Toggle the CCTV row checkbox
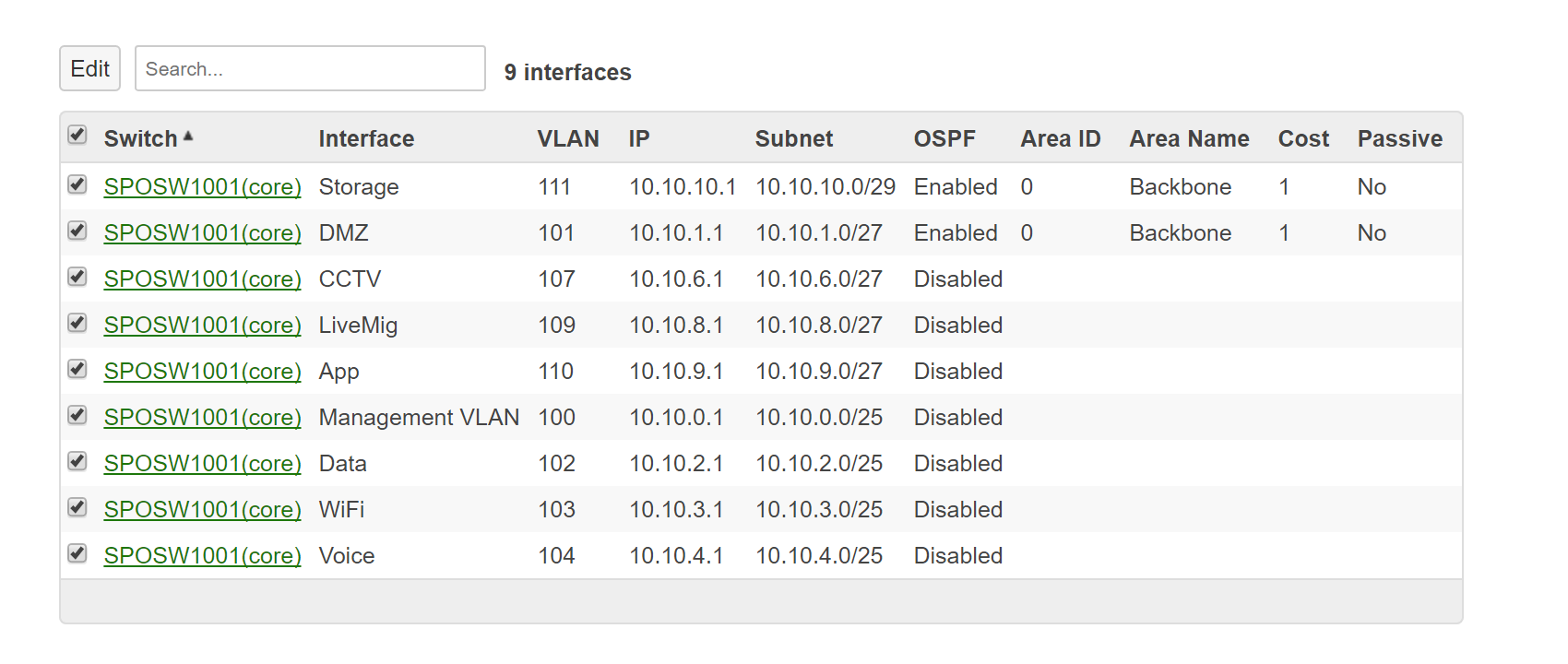Screen dimensions: 1568x664 [77, 277]
